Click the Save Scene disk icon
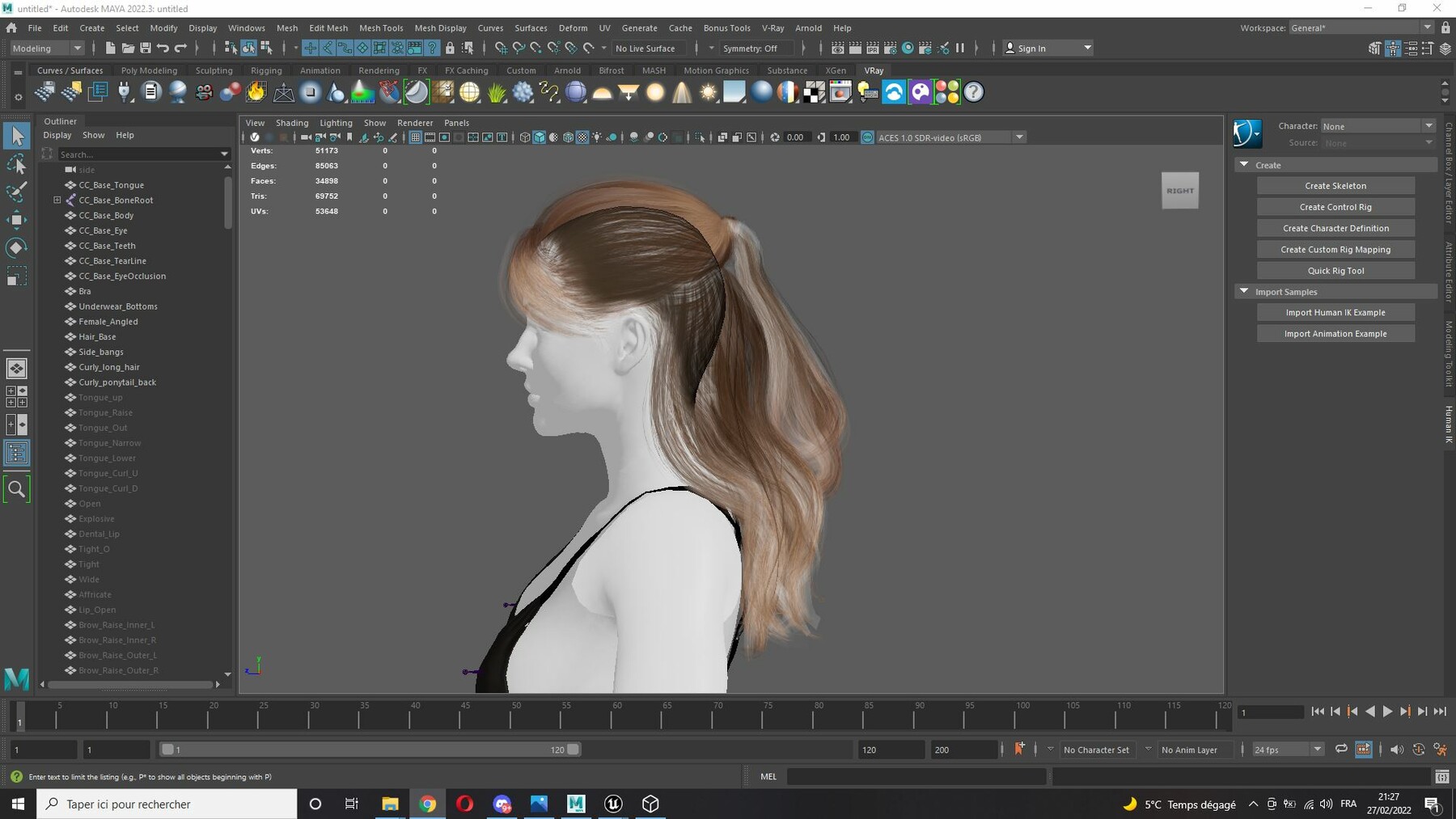 pos(146,48)
